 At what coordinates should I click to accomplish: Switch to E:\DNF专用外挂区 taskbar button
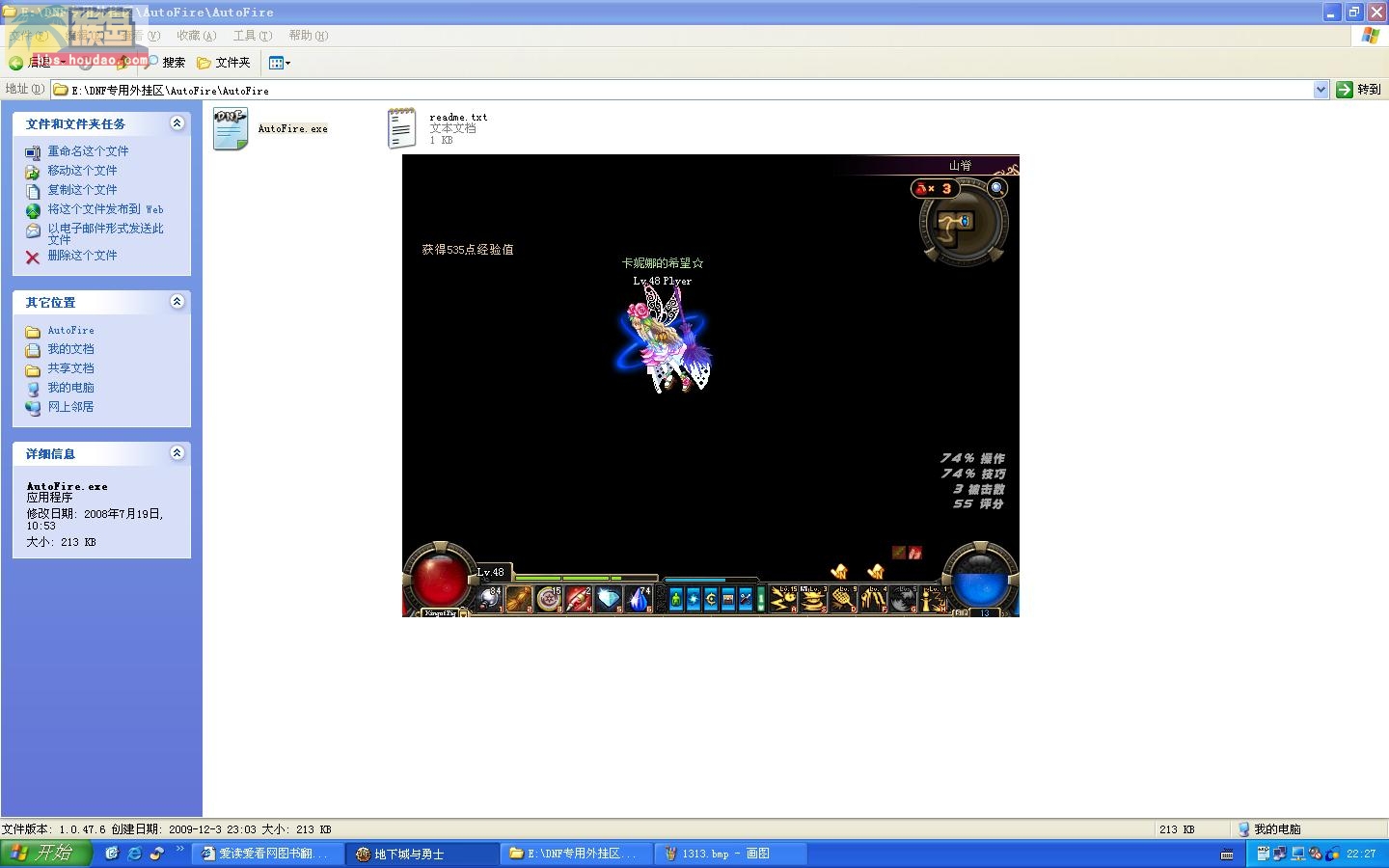[x=577, y=854]
